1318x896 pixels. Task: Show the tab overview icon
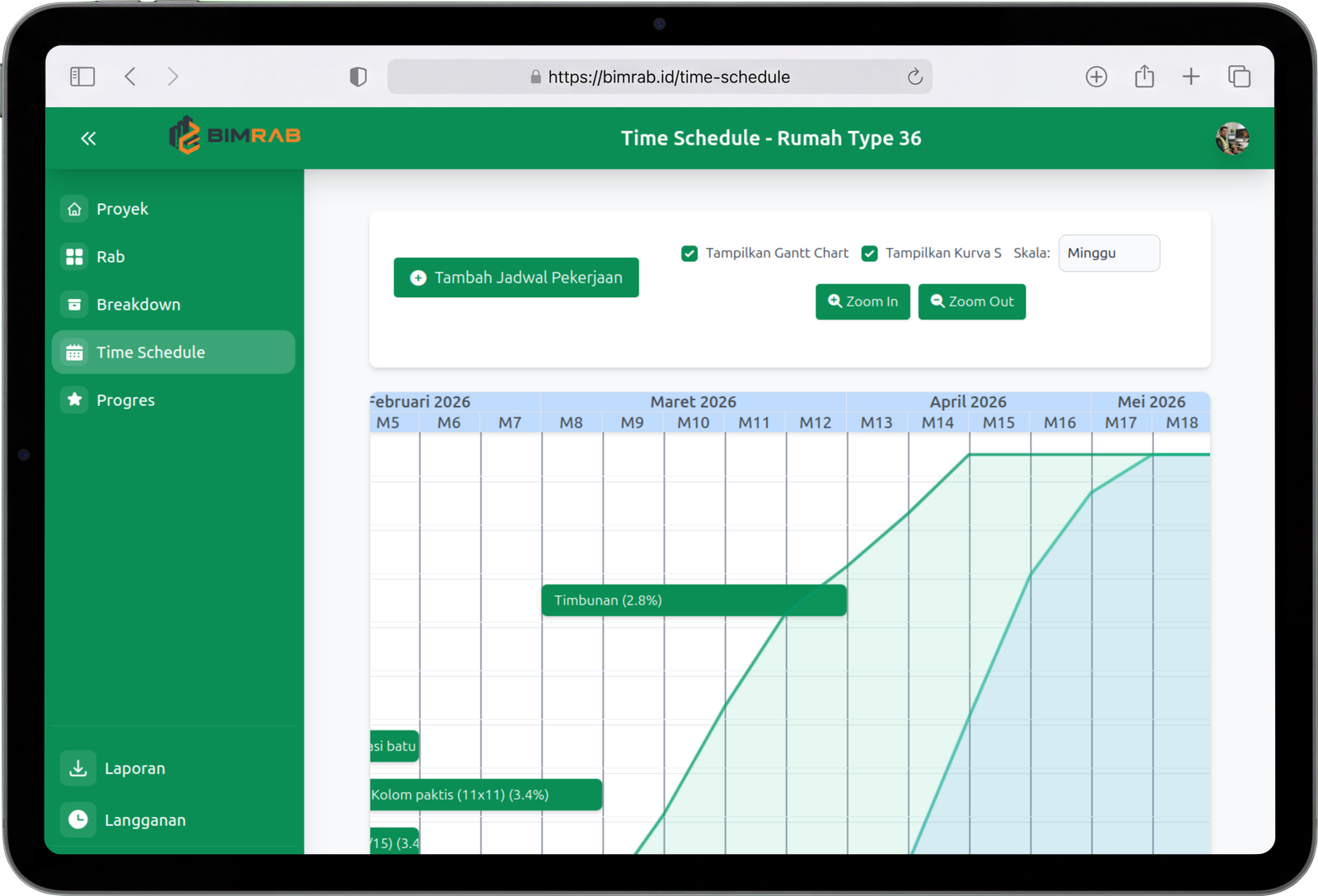[1239, 77]
